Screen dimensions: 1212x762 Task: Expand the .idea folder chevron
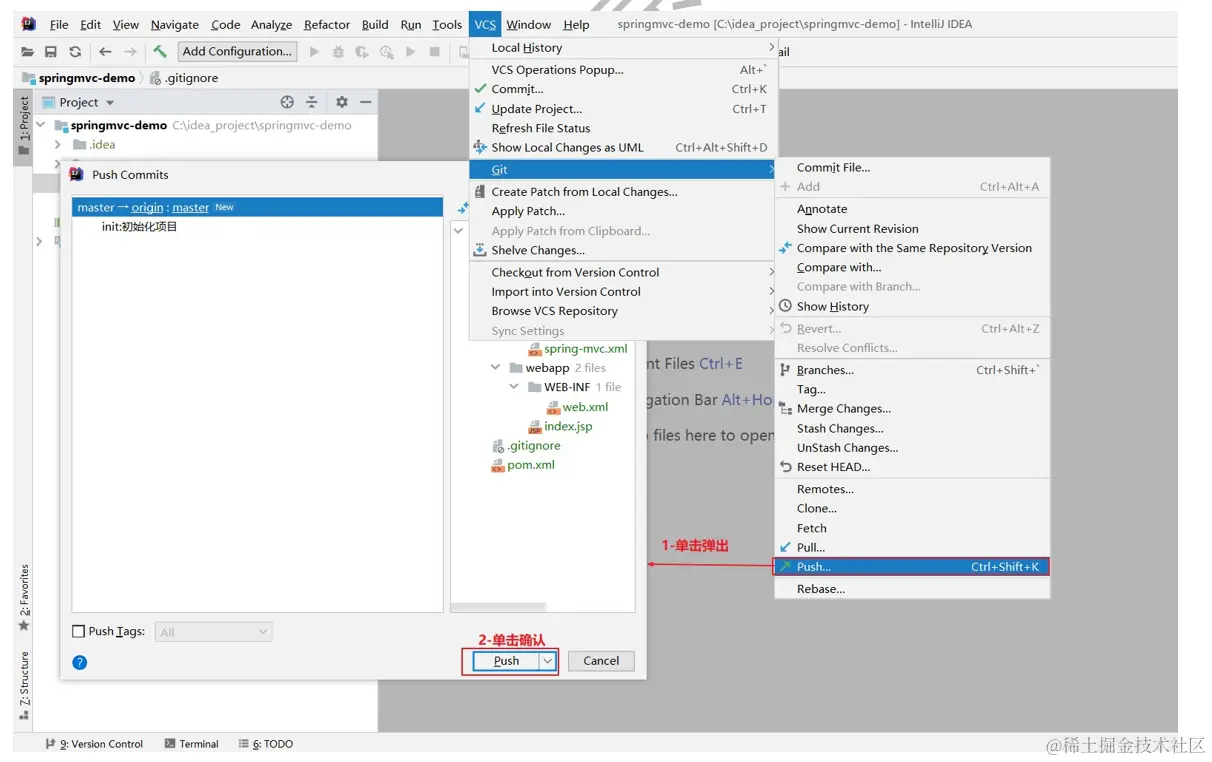(59, 145)
